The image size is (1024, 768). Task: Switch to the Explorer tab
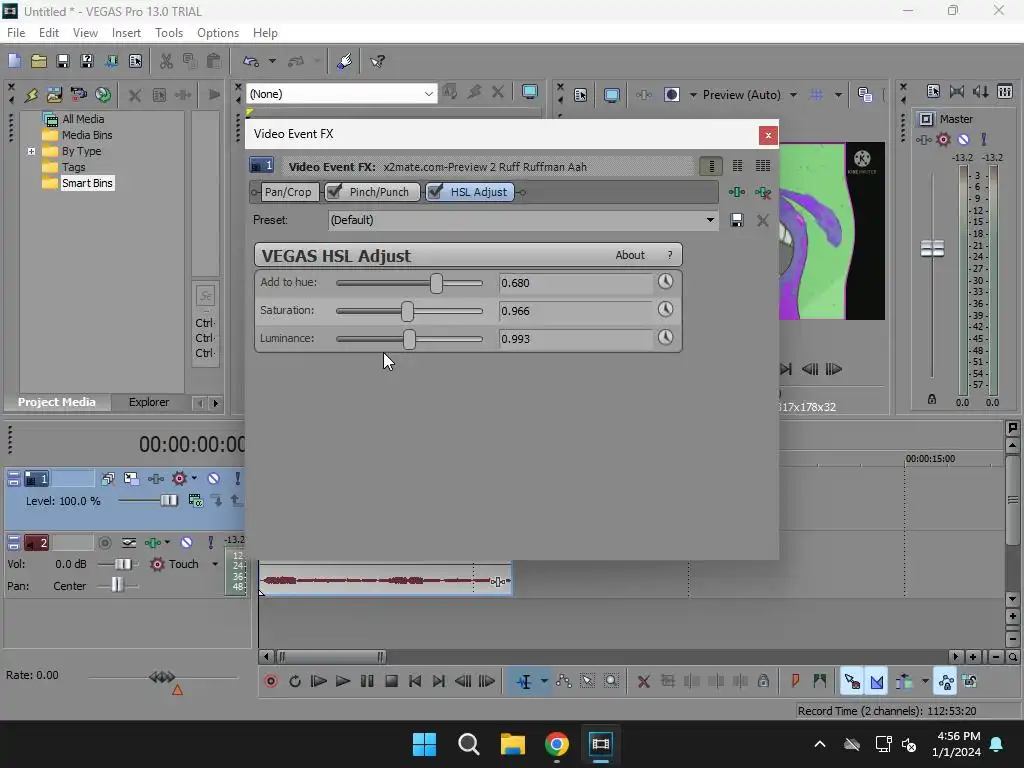(x=149, y=402)
